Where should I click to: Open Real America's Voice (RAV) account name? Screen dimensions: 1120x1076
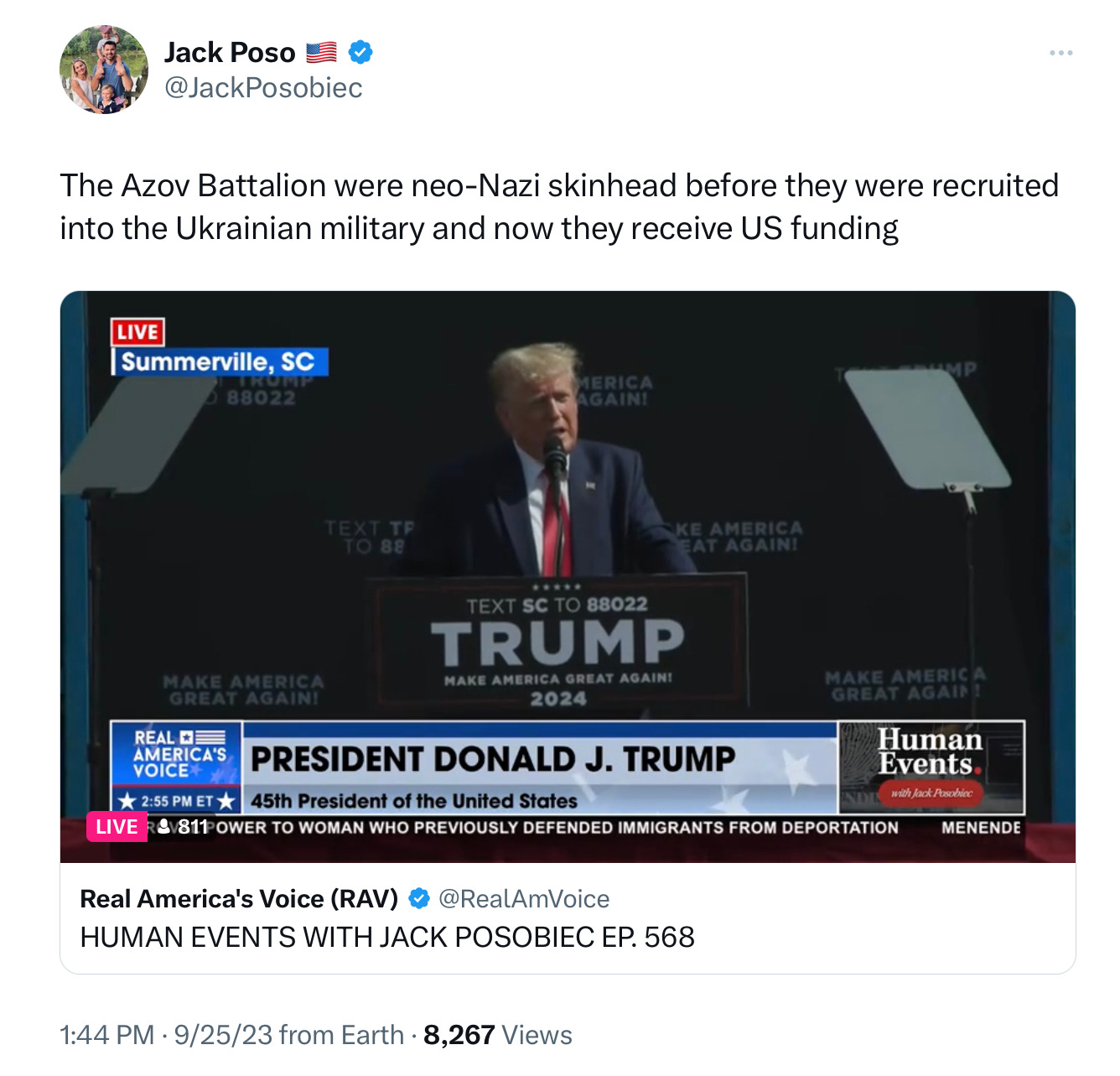pyautogui.click(x=239, y=899)
